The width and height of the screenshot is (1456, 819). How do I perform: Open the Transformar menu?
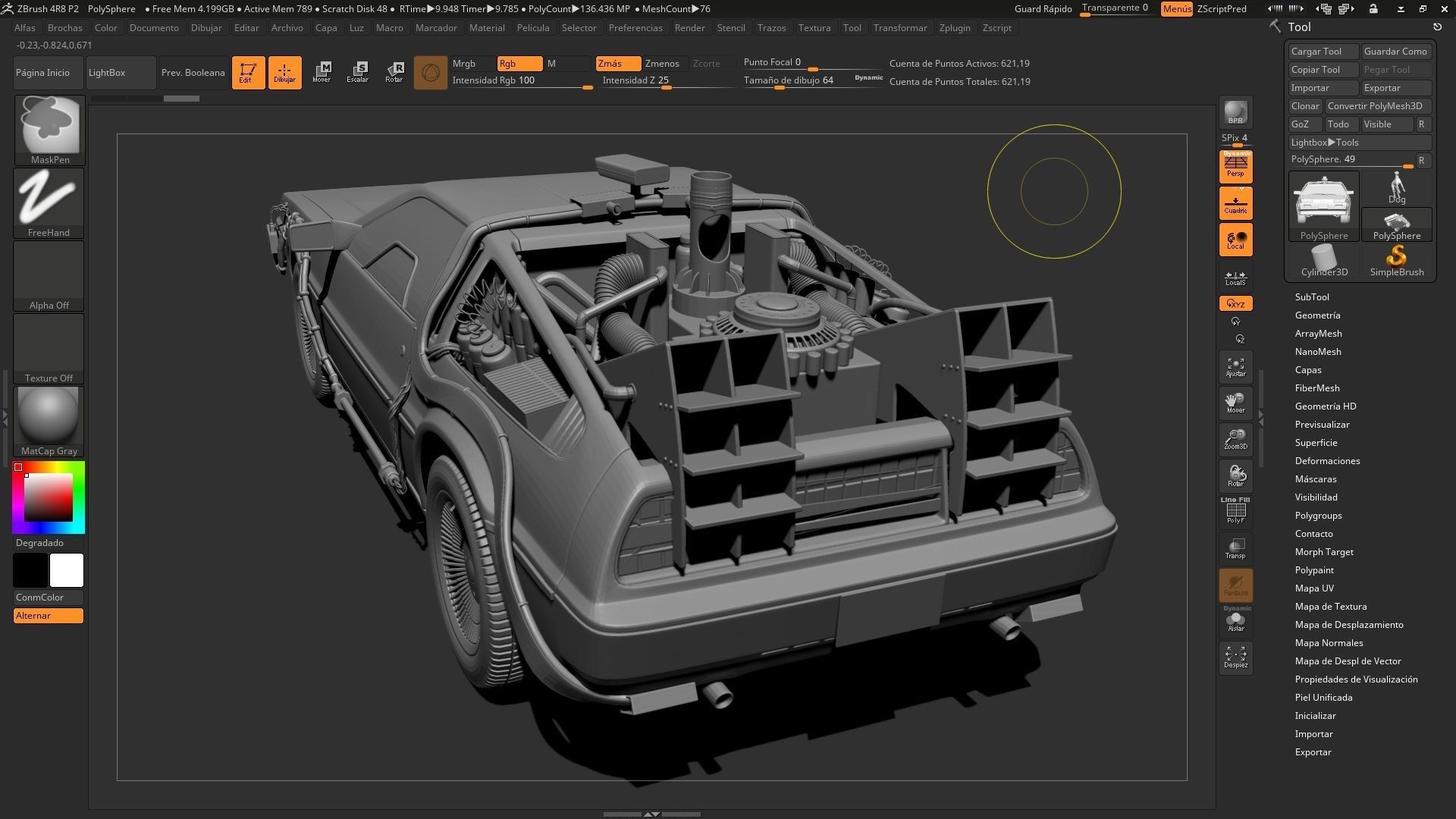tap(900, 28)
